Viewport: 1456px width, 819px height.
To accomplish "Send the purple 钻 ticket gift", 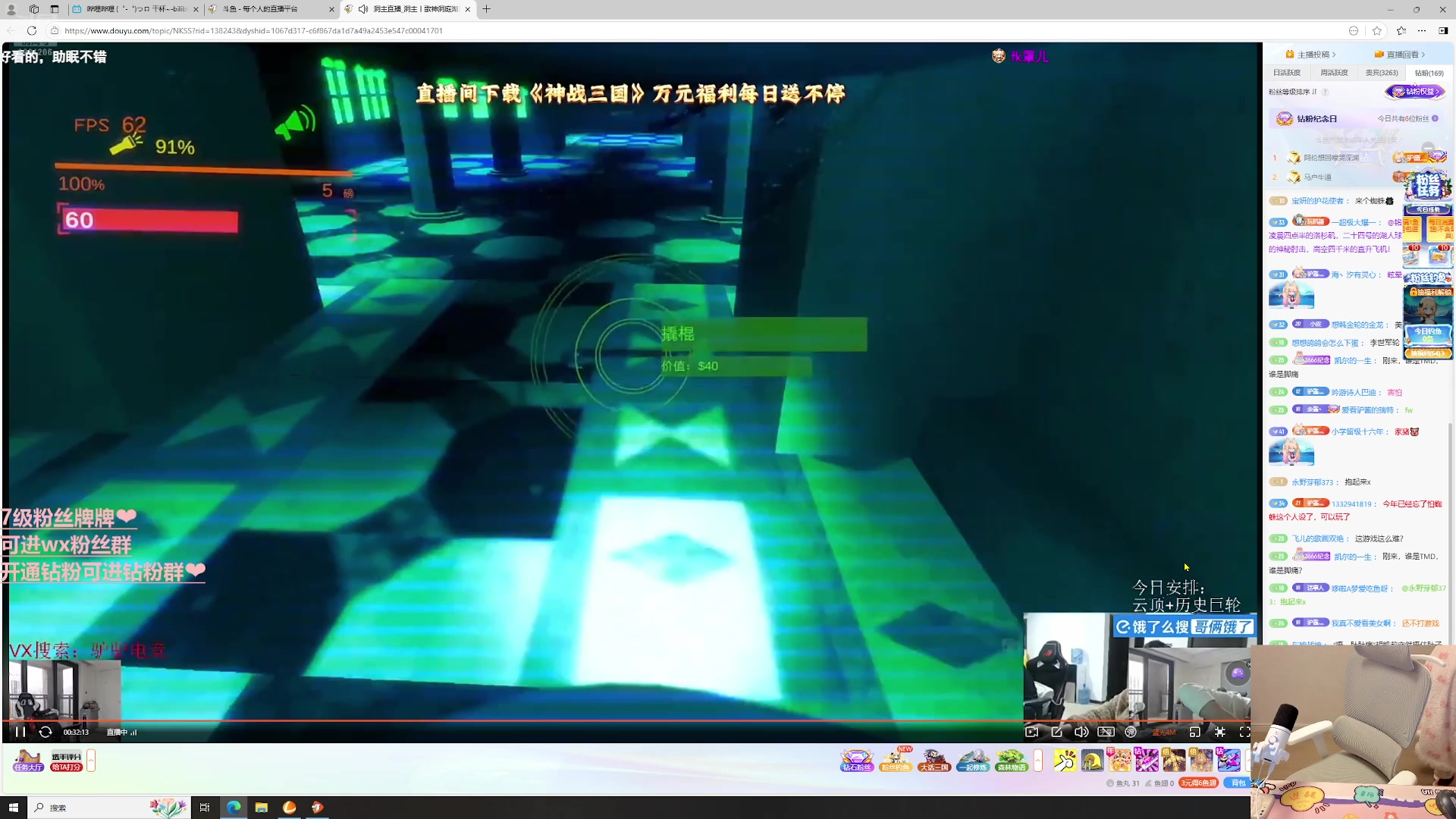I will 1147,759.
